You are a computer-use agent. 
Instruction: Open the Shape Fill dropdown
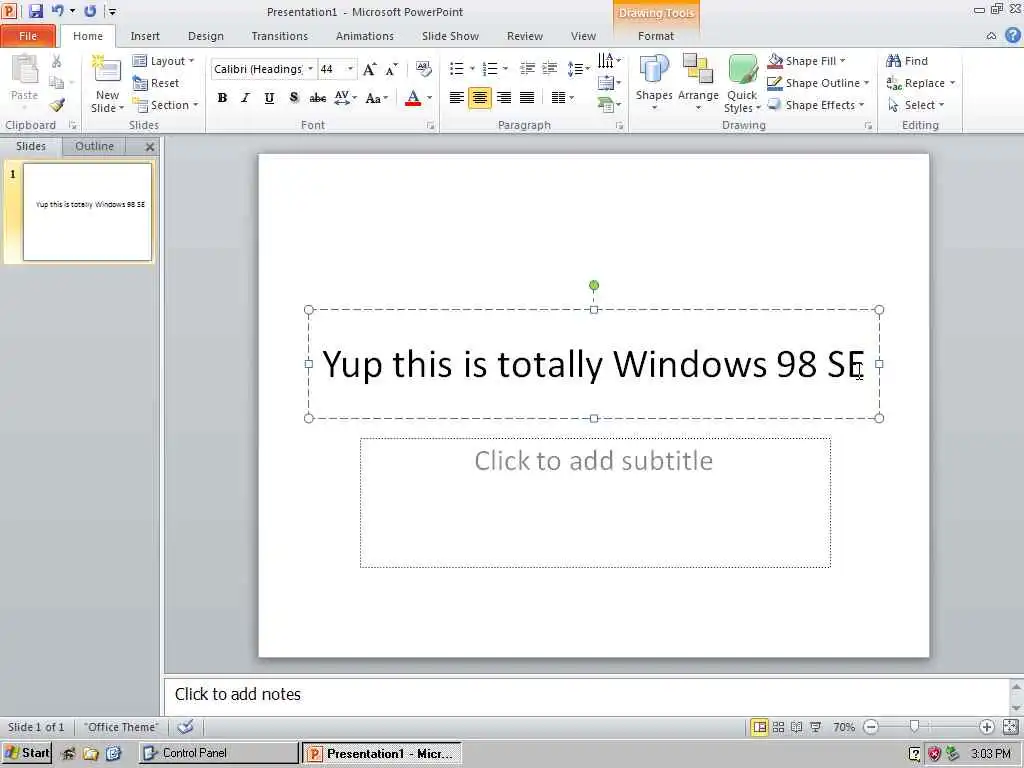806,61
